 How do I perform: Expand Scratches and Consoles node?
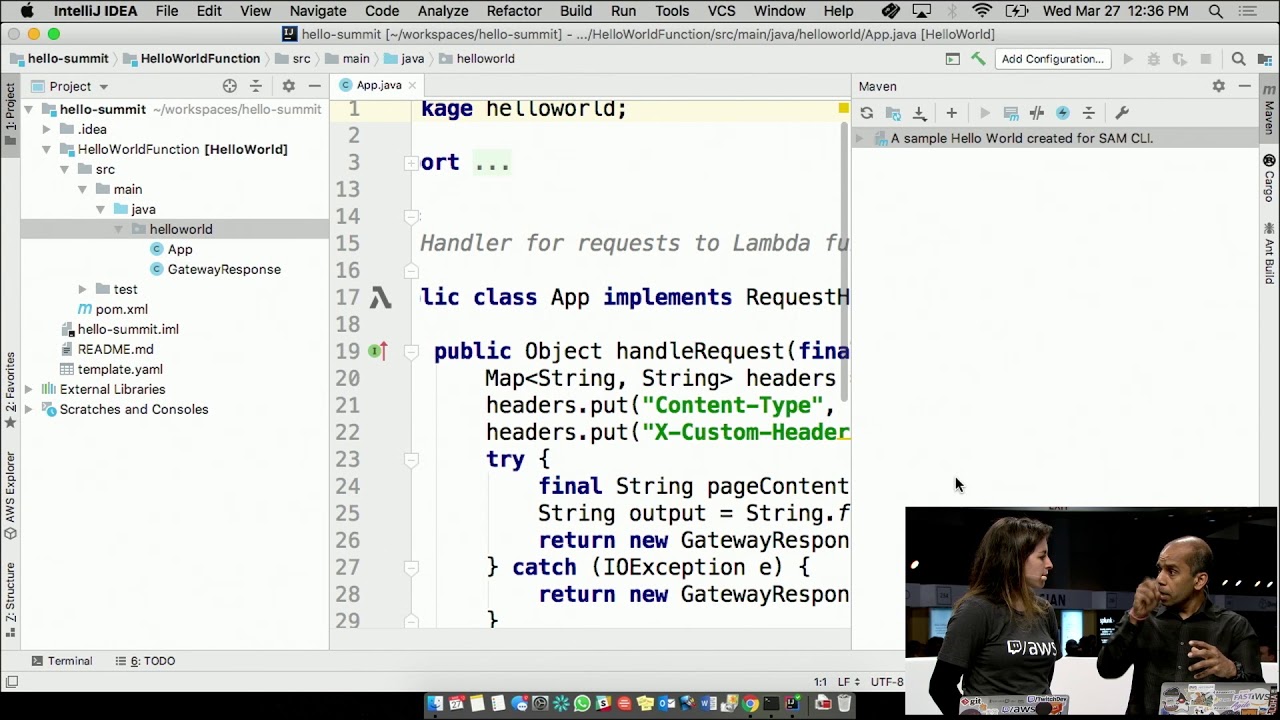[28, 409]
